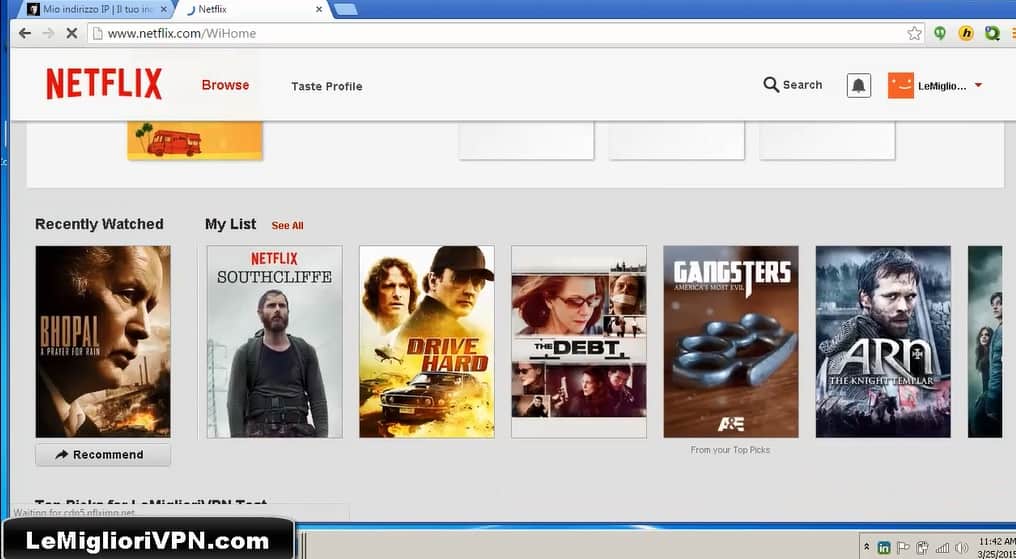Click the Search label in Netflix header
The height and width of the screenshot is (559, 1016).
(802, 85)
